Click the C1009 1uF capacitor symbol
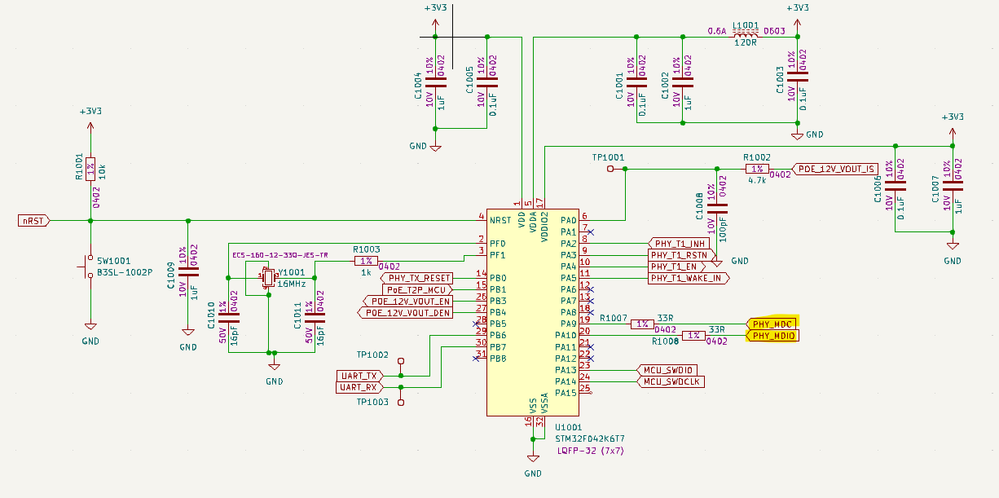The width and height of the screenshot is (999, 498). point(188,271)
